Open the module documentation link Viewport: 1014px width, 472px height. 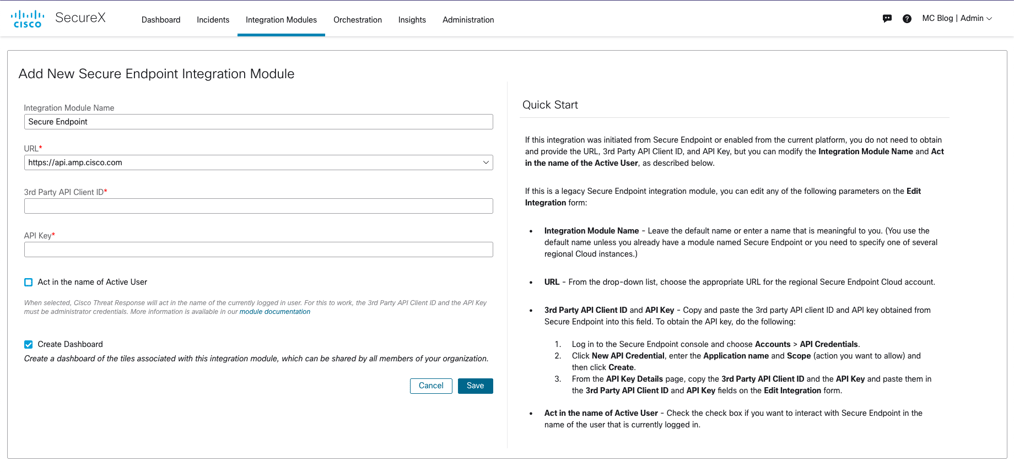pos(275,312)
